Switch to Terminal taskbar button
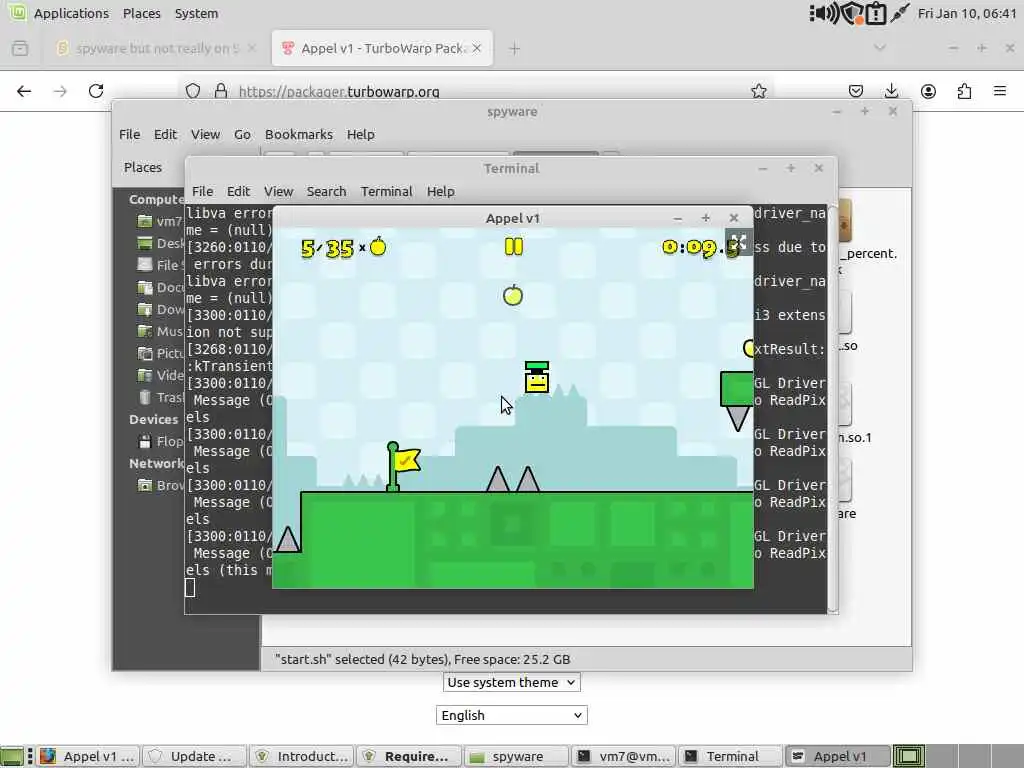 (x=731, y=756)
